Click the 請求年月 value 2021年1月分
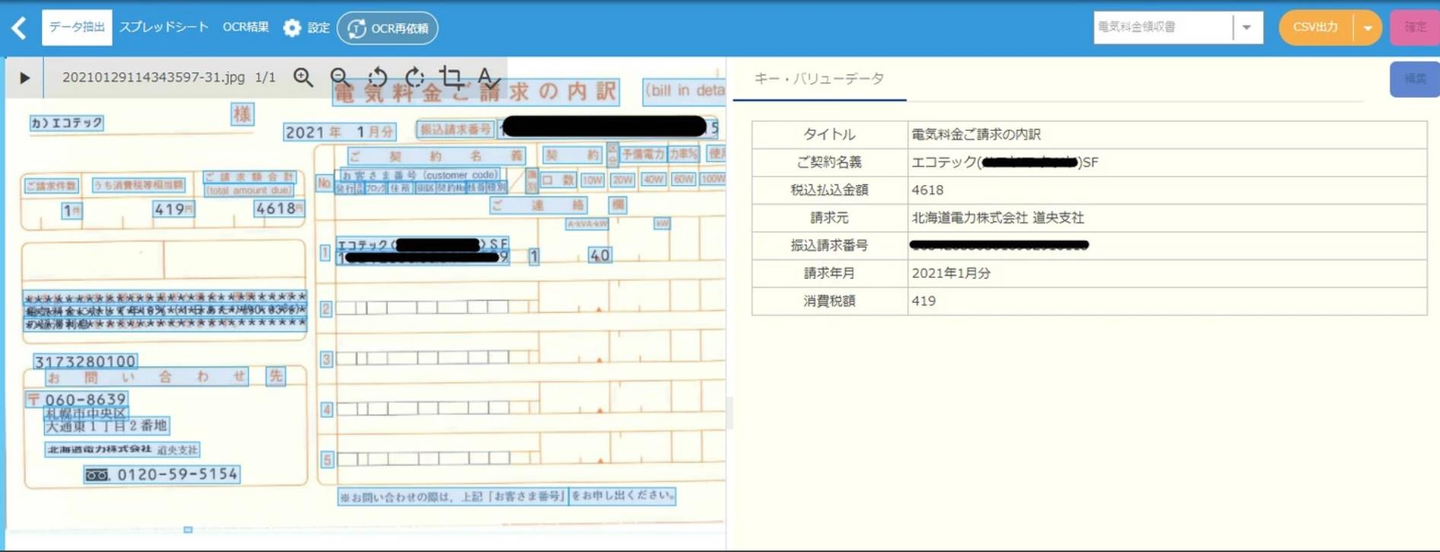The image size is (1440, 552). tap(951, 272)
